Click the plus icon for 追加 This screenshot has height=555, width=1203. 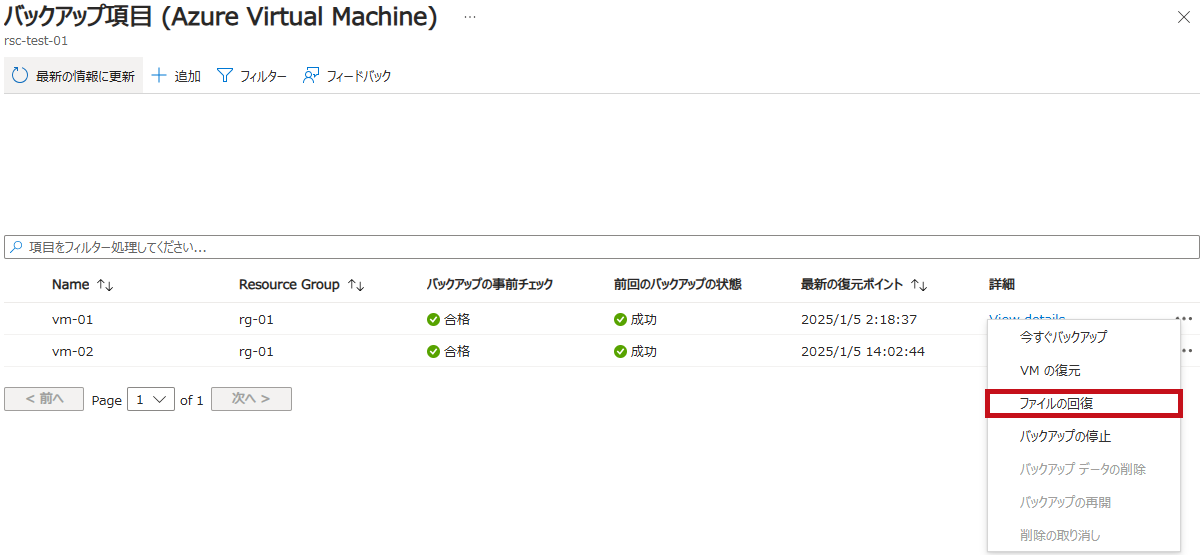point(159,76)
